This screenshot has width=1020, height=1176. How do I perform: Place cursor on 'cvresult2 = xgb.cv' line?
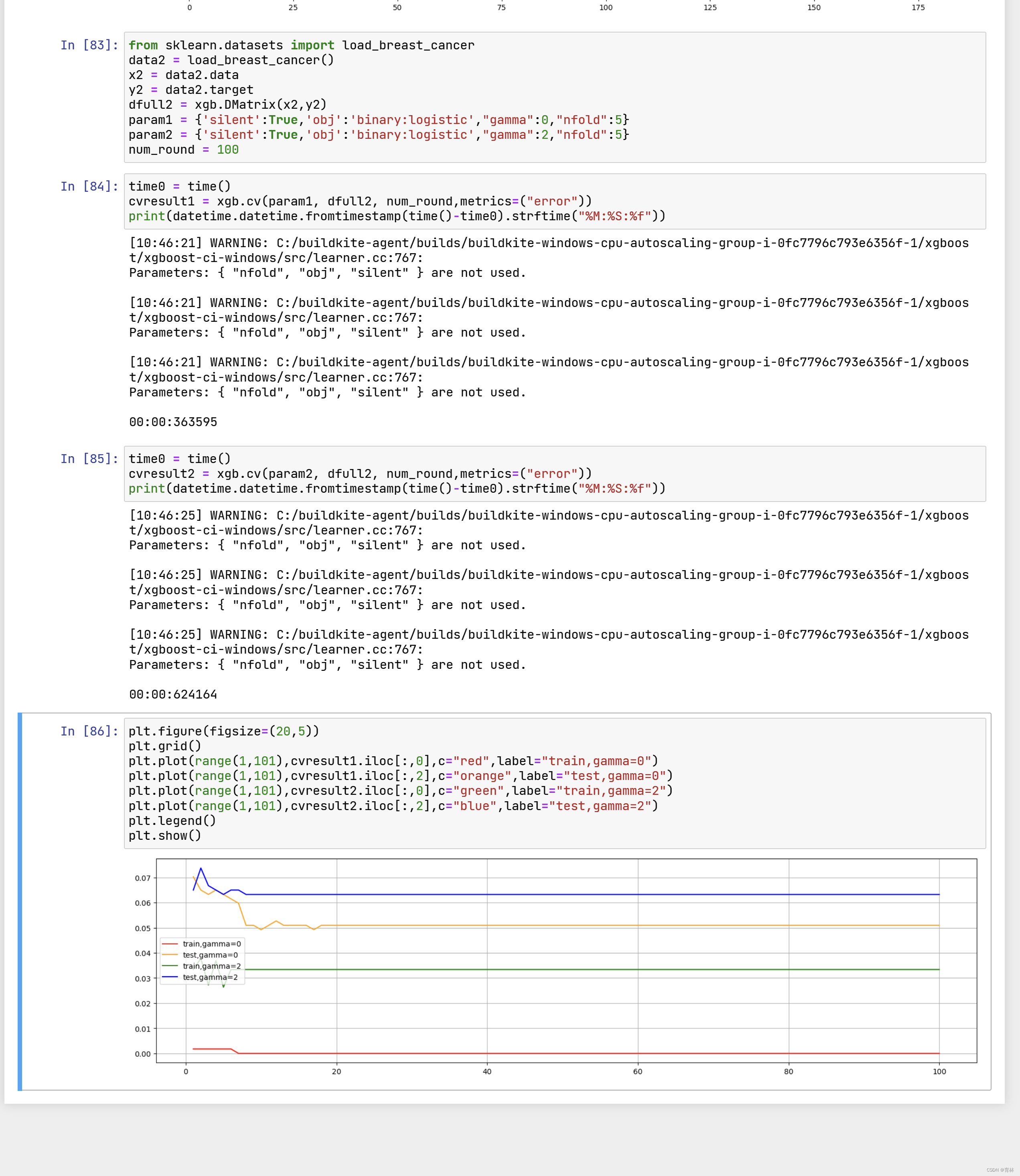[360, 473]
